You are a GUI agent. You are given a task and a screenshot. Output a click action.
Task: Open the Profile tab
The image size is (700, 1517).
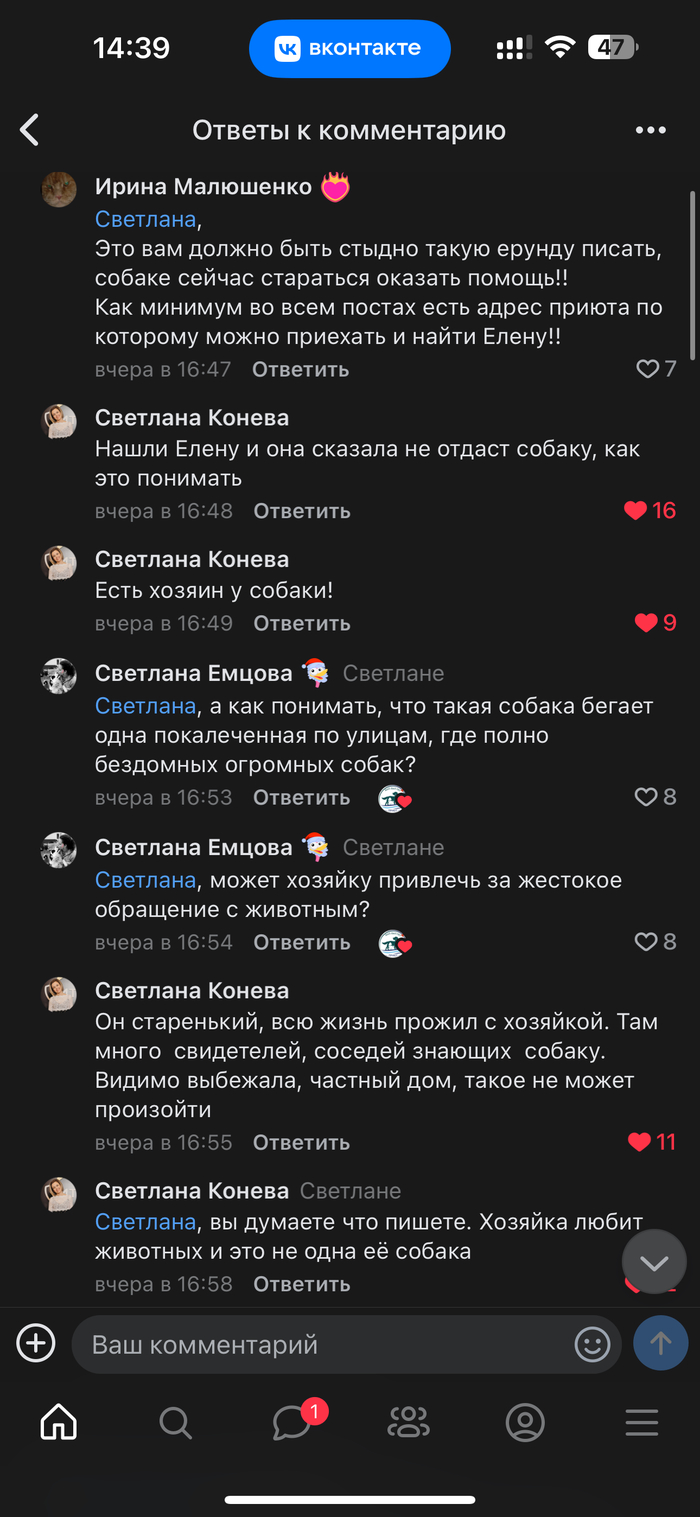click(x=525, y=1422)
